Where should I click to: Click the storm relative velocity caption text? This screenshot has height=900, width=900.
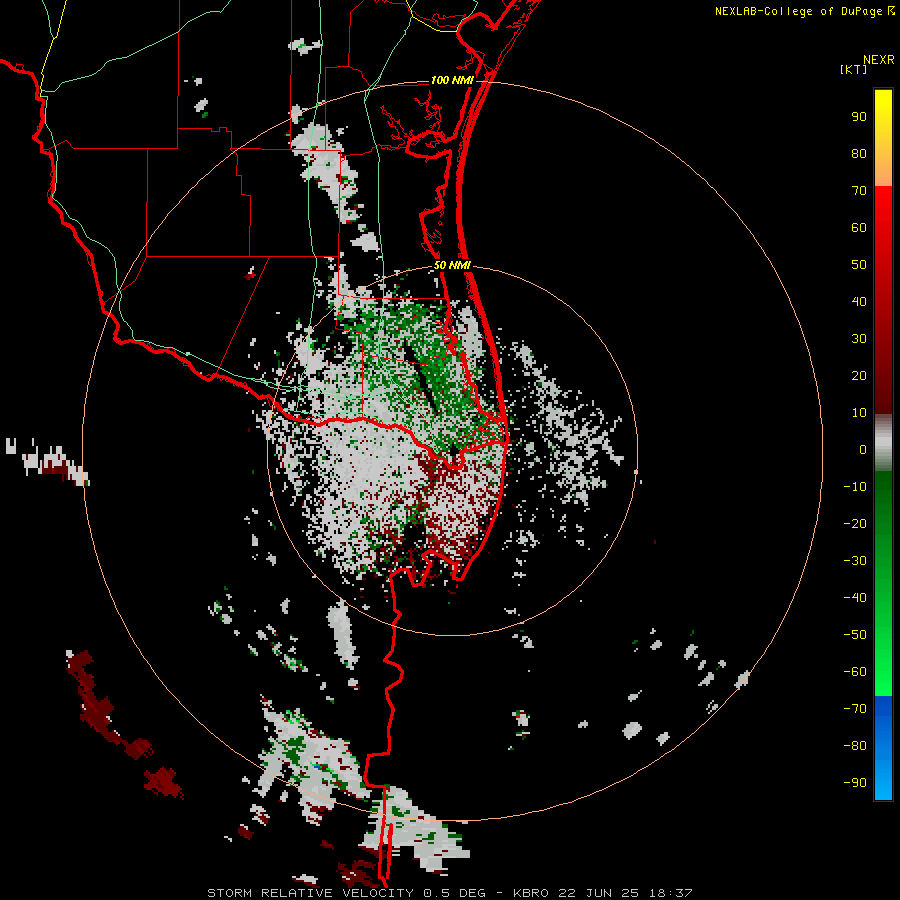[450, 893]
